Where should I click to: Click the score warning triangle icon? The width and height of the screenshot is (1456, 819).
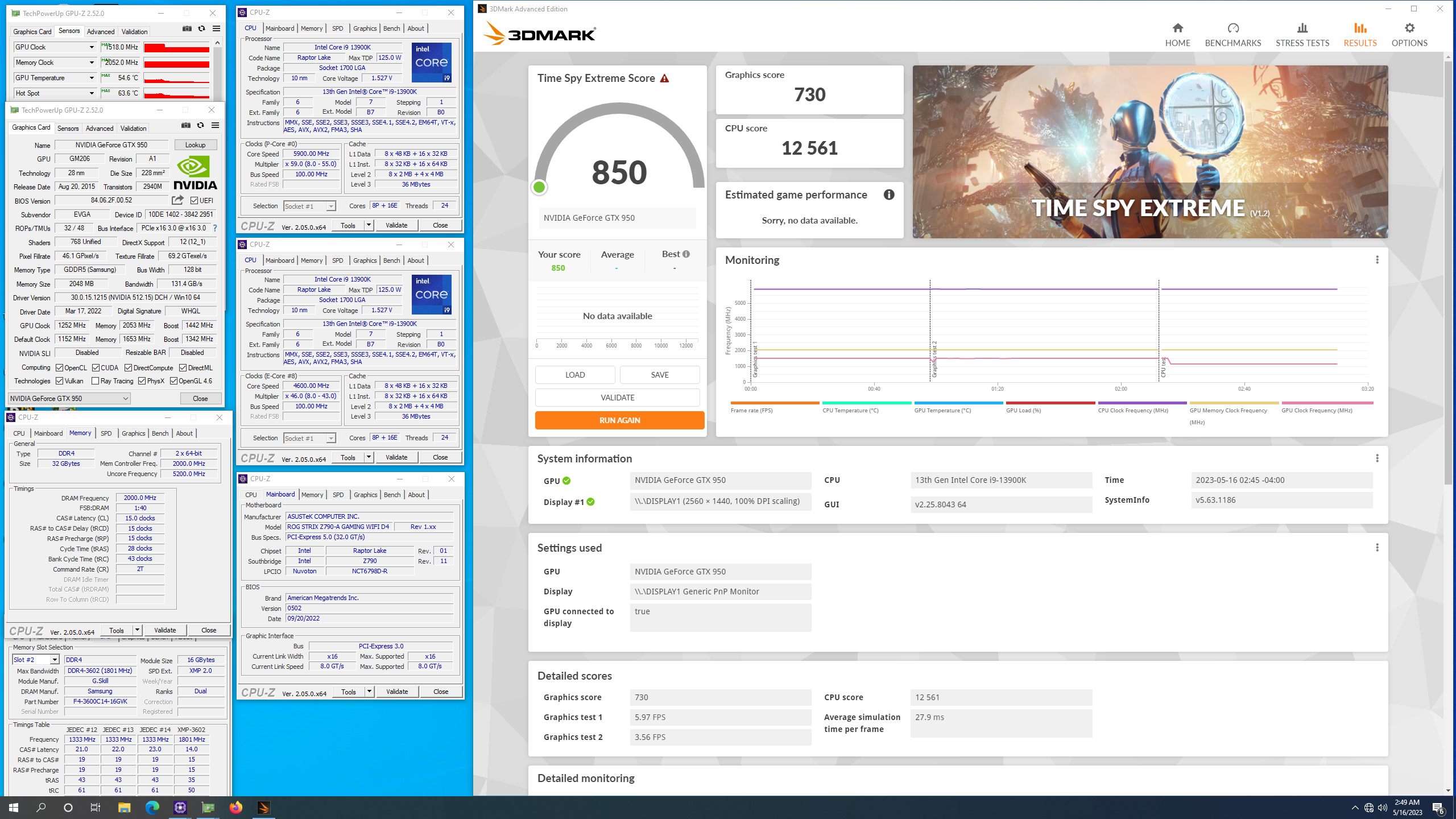tap(664, 78)
